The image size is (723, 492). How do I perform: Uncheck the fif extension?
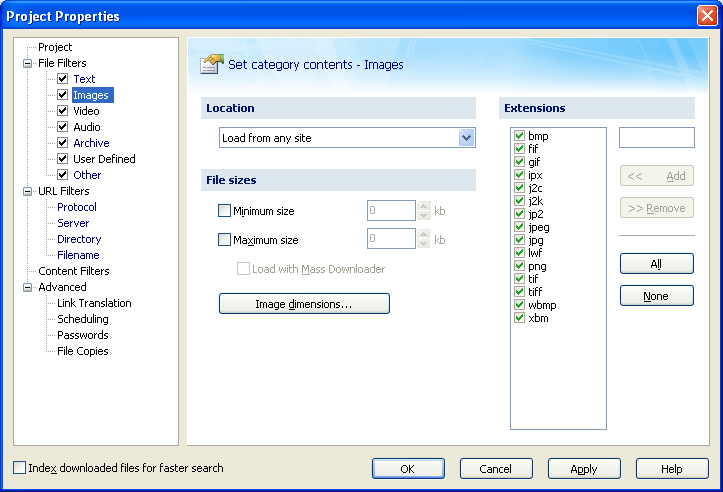[519, 148]
